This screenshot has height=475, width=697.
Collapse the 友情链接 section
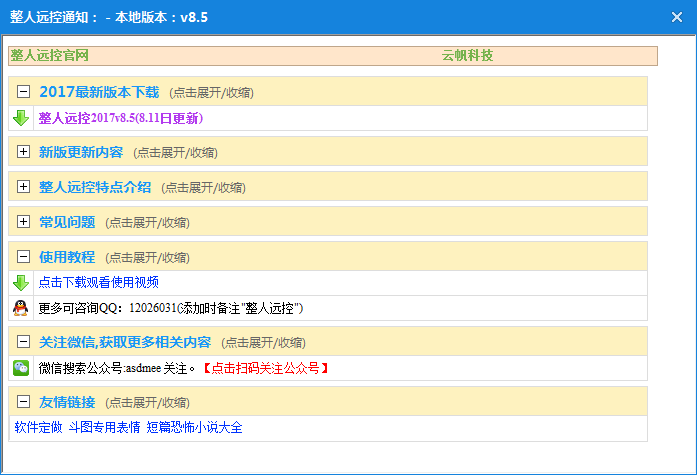[x=24, y=402]
